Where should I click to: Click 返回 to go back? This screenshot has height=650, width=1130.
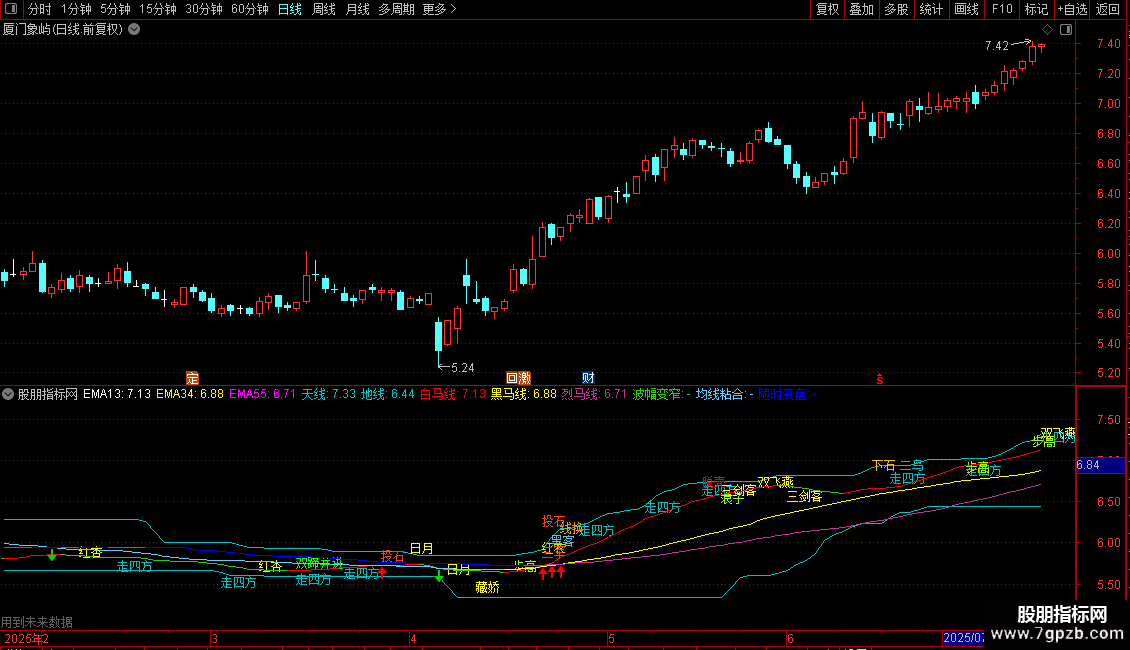click(1108, 9)
